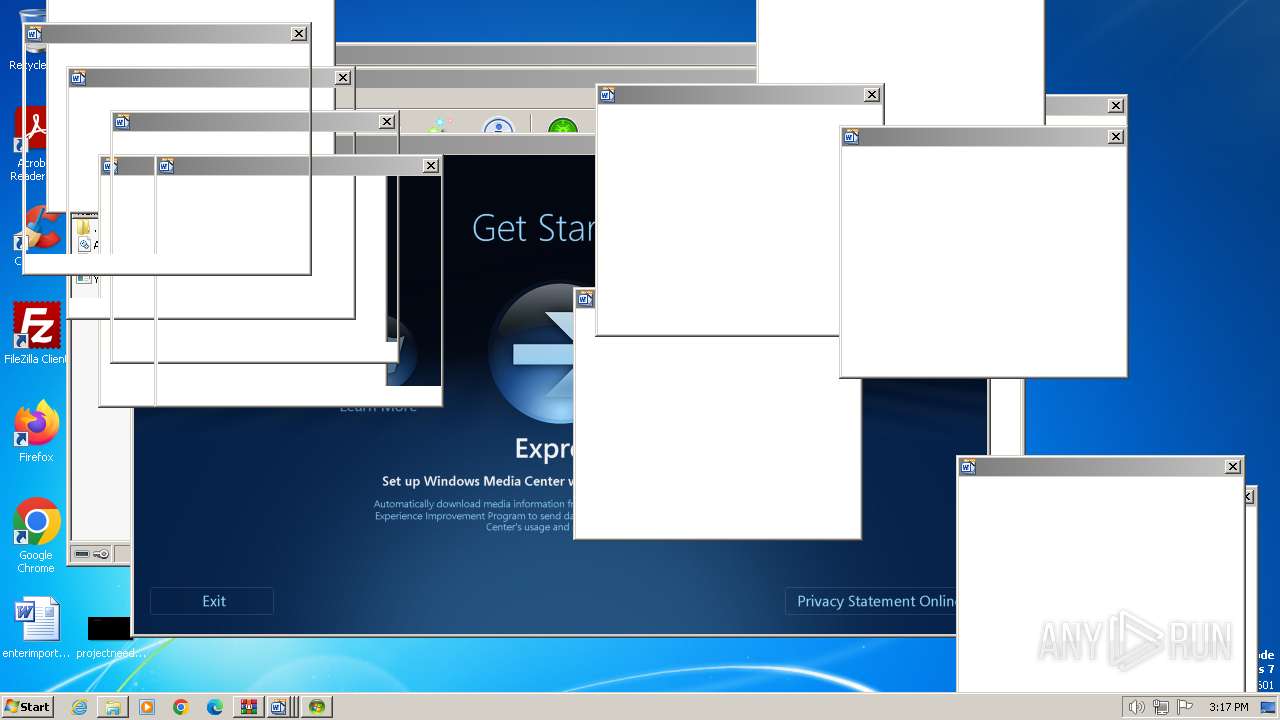Viewport: 1280px width, 720px height.
Task: Click Show desktop button beside the clock
Action: (1268, 707)
